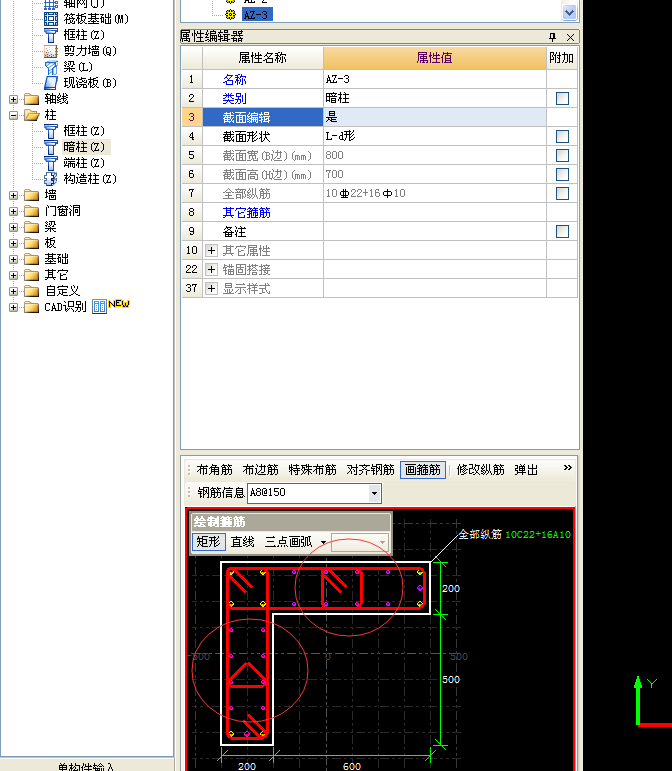Select 现浇板 (B) icon
Viewport: 672px width, 771px height.
[x=51, y=83]
